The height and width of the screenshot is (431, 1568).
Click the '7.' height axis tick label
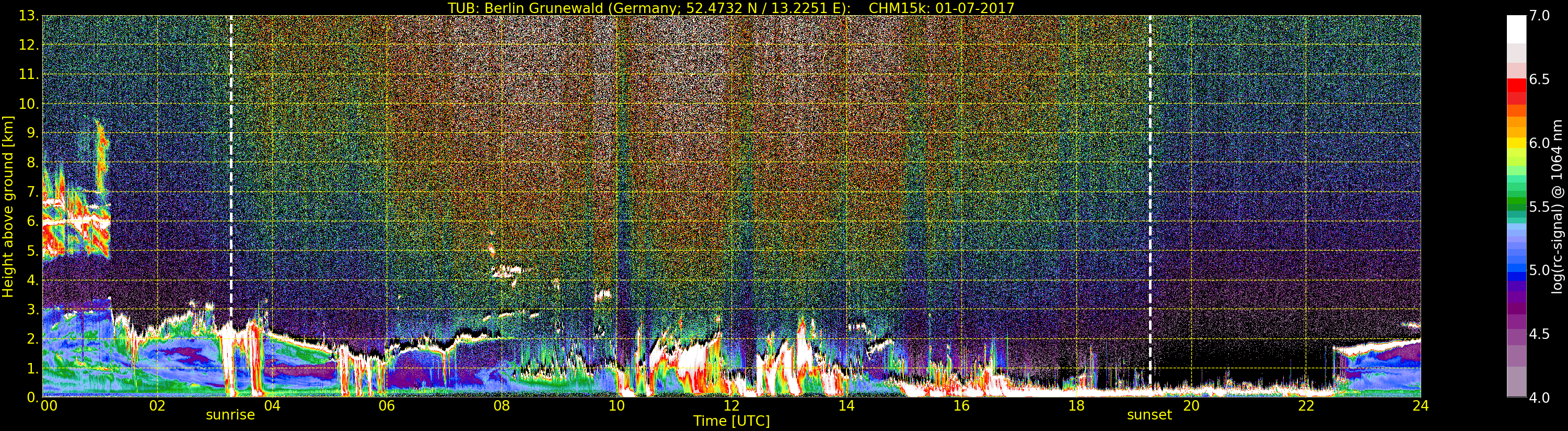click(33, 192)
